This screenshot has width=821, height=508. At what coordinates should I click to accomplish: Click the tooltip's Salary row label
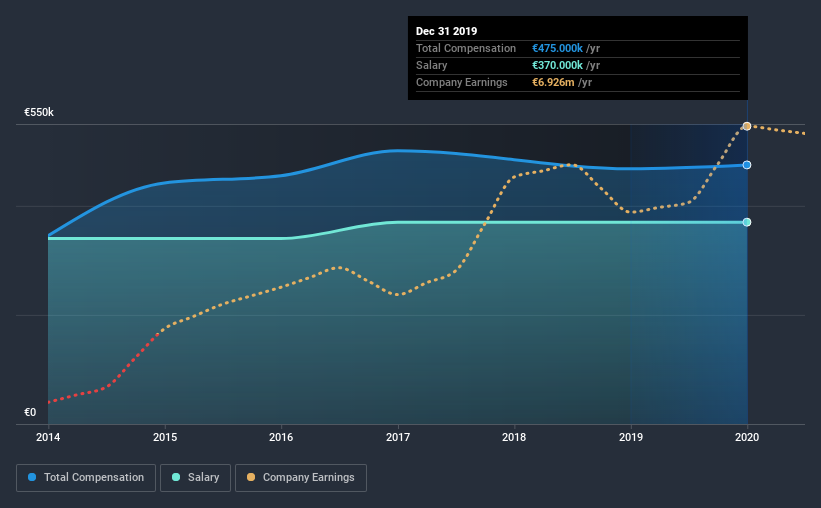pyautogui.click(x=431, y=65)
